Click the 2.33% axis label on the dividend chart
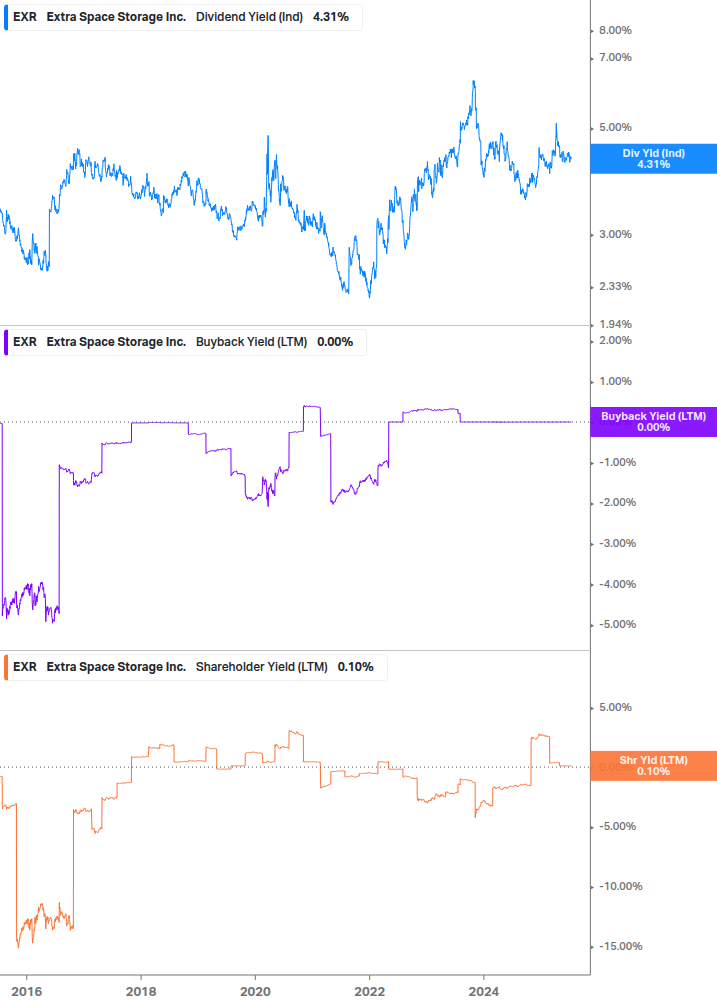This screenshot has width=717, height=1005. [615, 287]
